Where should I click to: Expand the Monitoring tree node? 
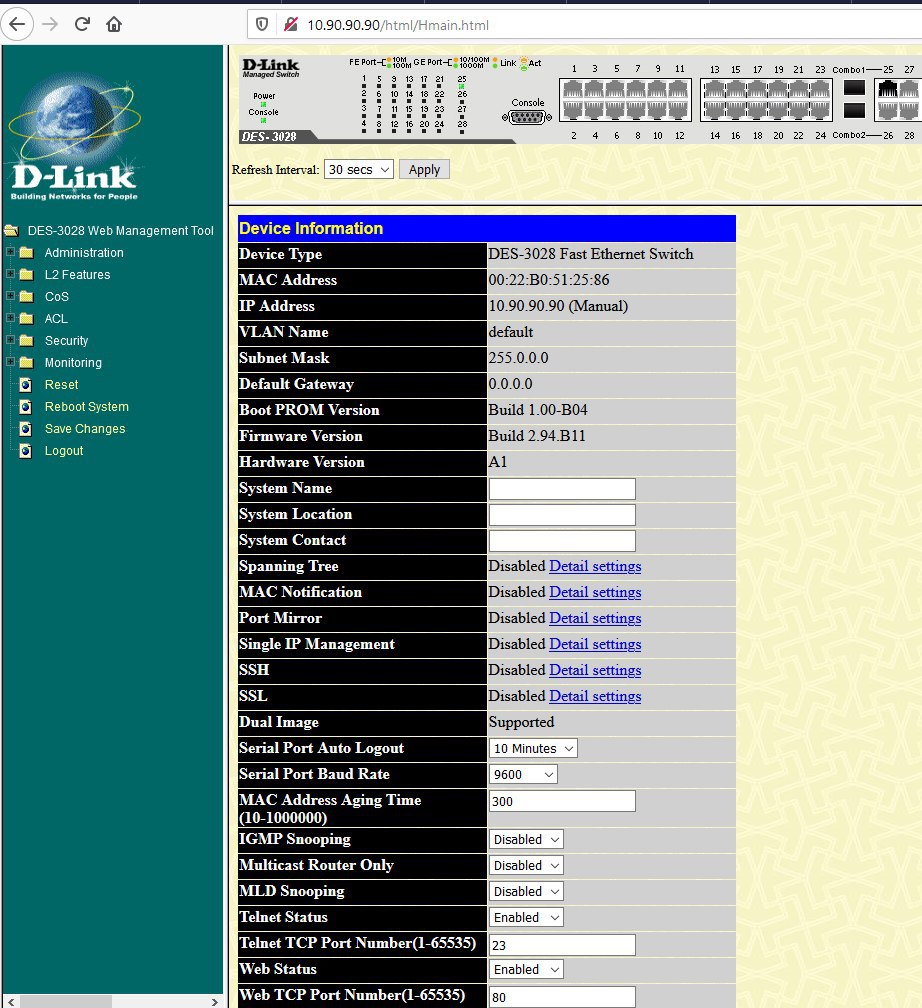coord(10,362)
